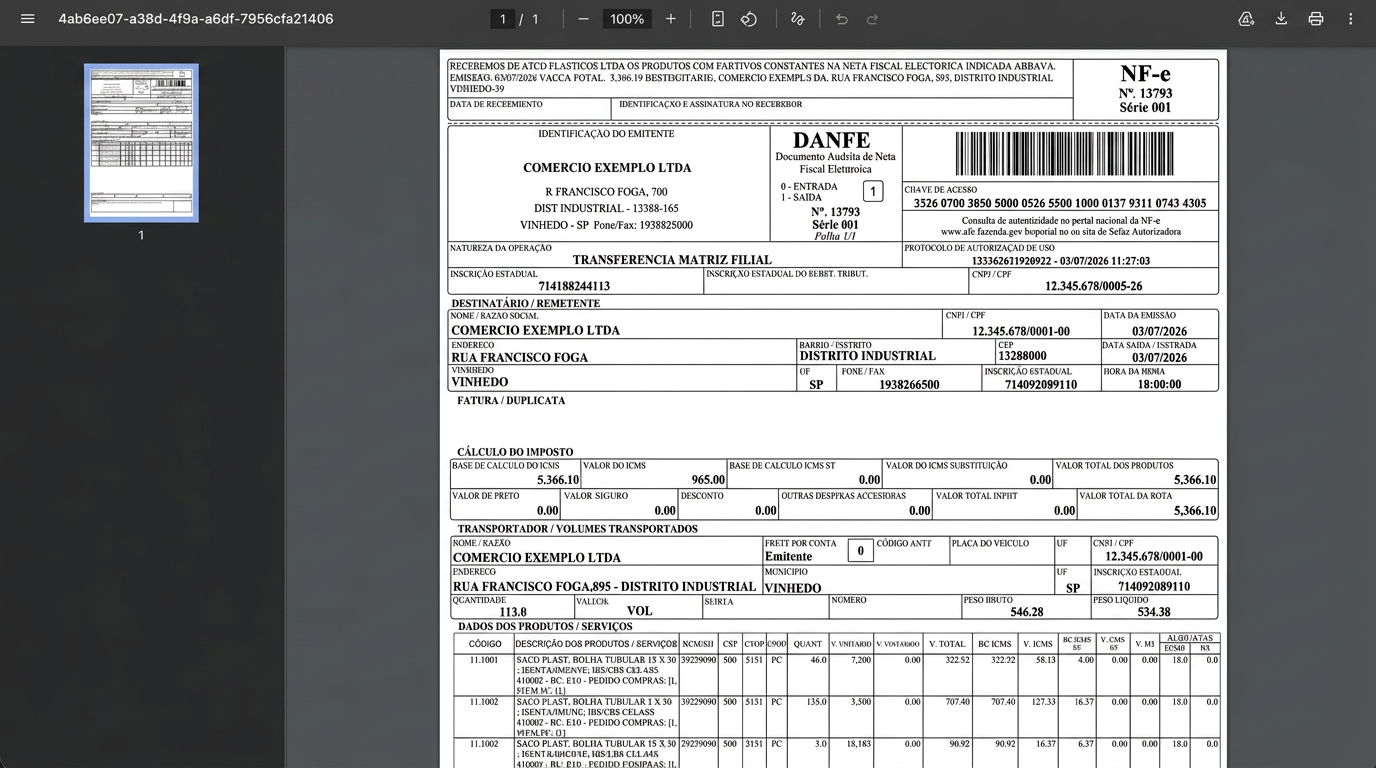
Task: Click net weight value 534.38
Action: (x=1154, y=612)
